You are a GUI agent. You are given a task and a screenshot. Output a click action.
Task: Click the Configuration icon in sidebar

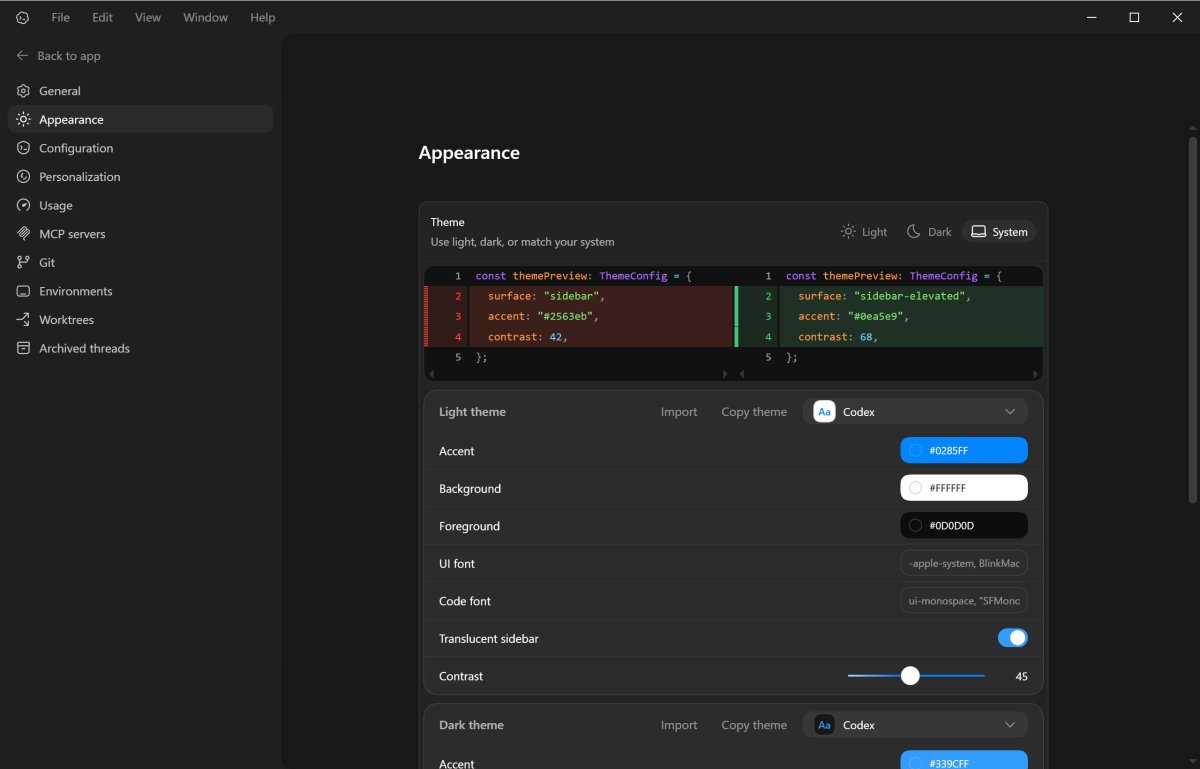[23, 148]
